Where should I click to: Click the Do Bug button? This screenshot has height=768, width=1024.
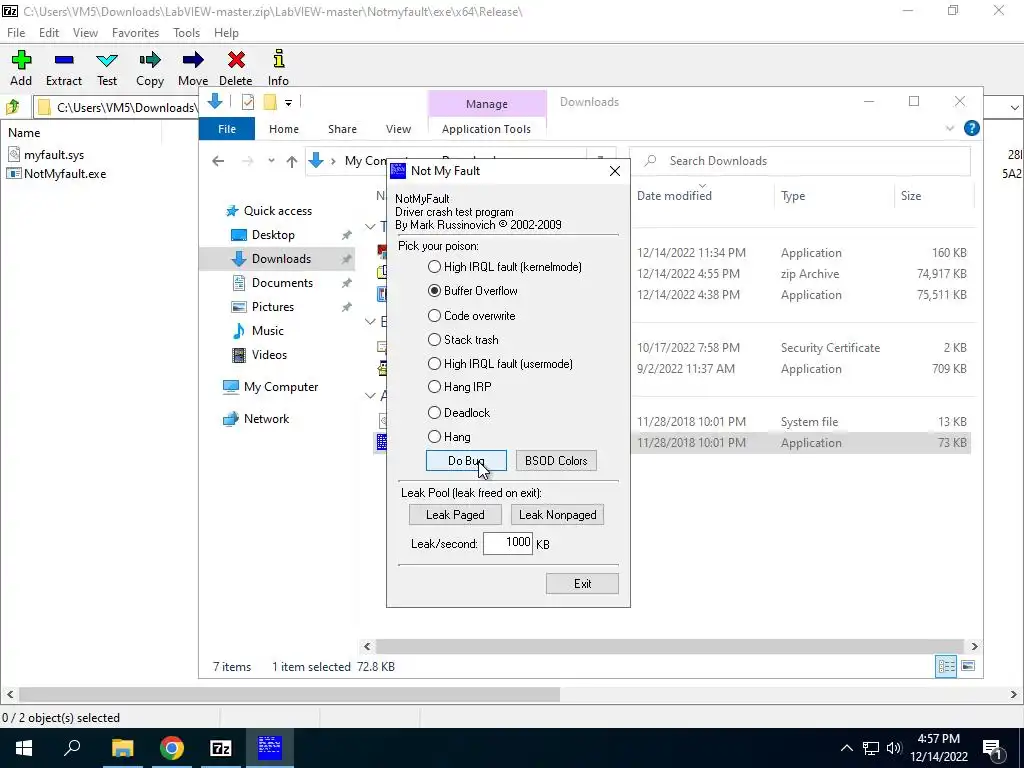click(466, 460)
